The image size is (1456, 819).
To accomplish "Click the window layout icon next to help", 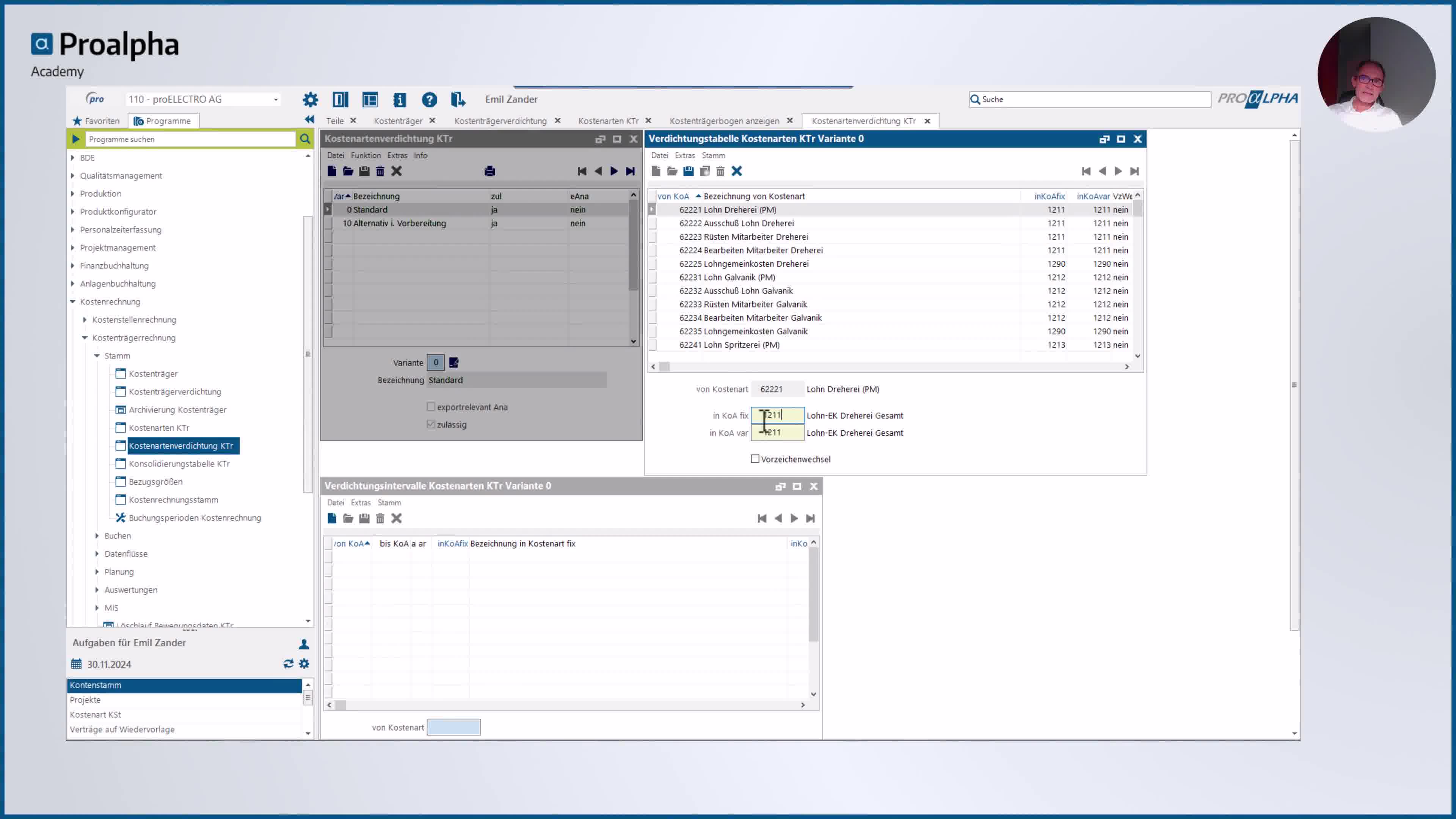I will (x=370, y=99).
